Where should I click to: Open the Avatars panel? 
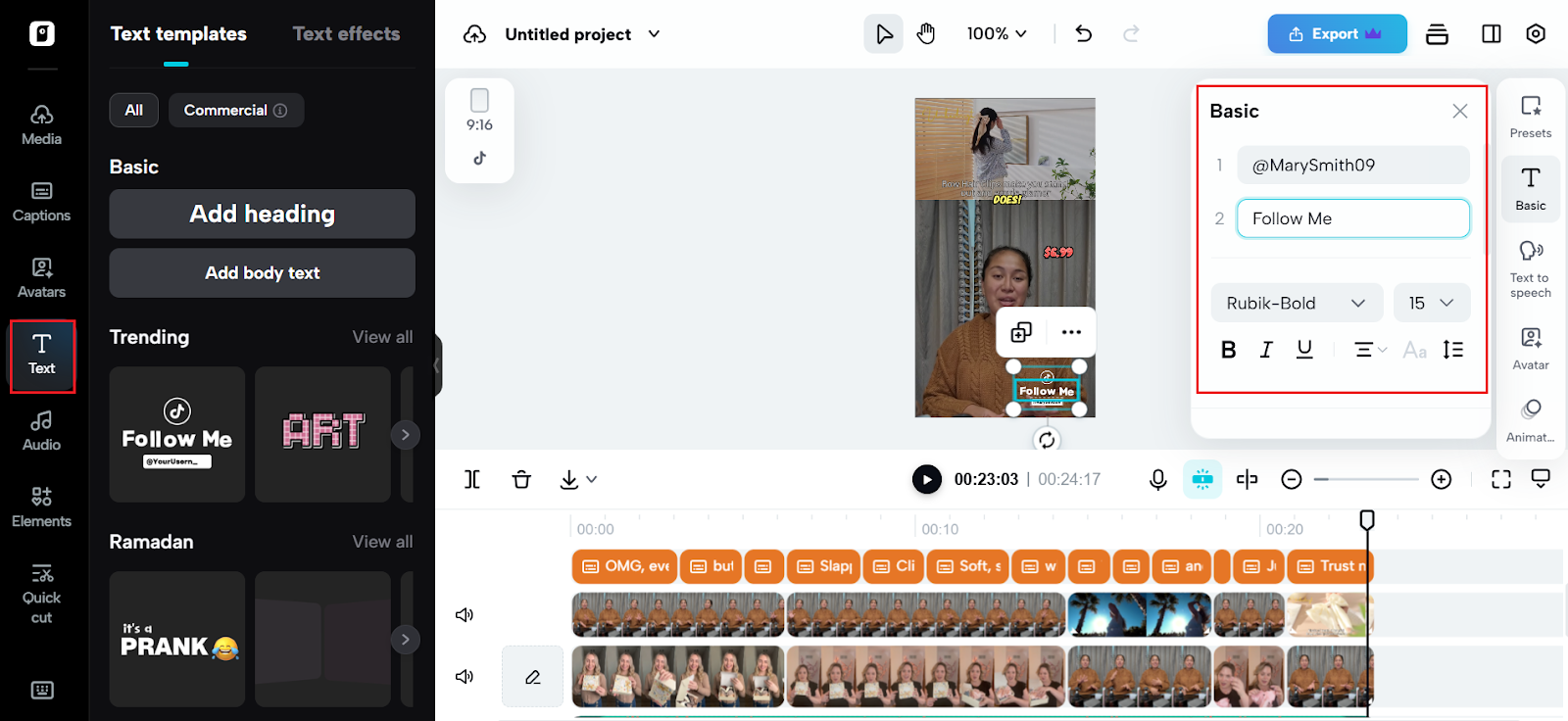coord(41,278)
